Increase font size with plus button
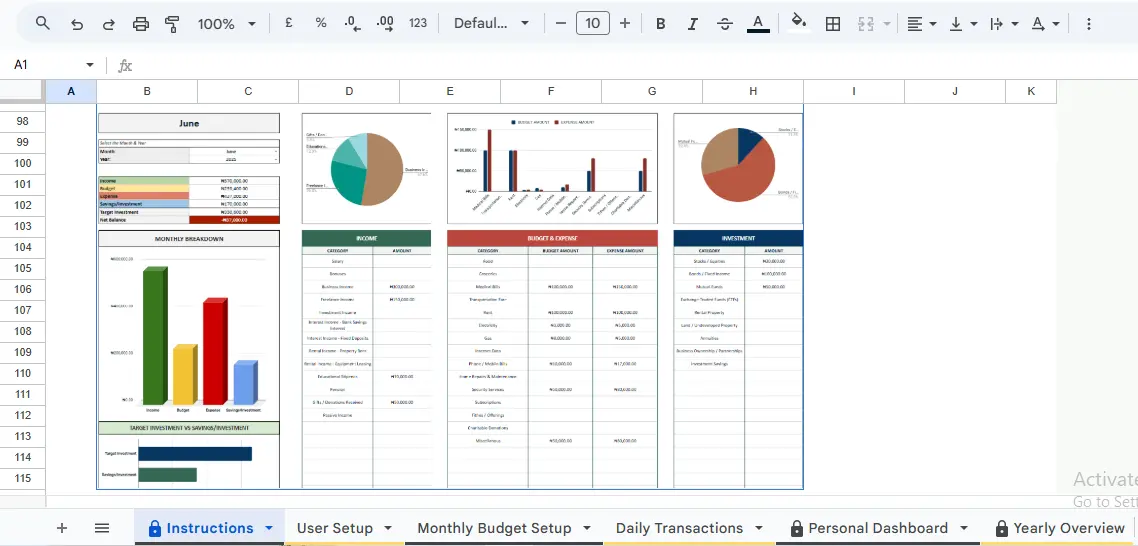 pyautogui.click(x=625, y=23)
